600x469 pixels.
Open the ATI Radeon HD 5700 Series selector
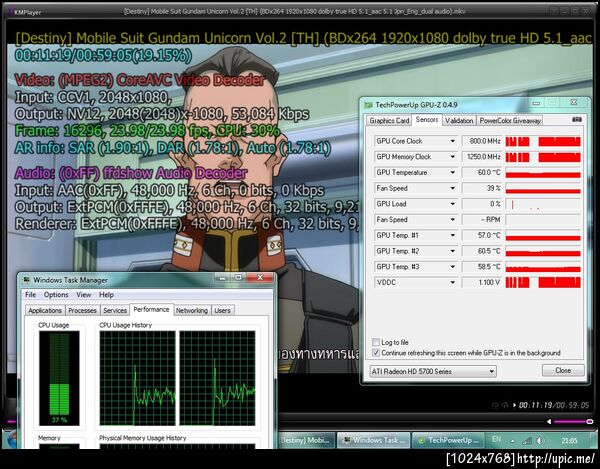click(x=433, y=371)
